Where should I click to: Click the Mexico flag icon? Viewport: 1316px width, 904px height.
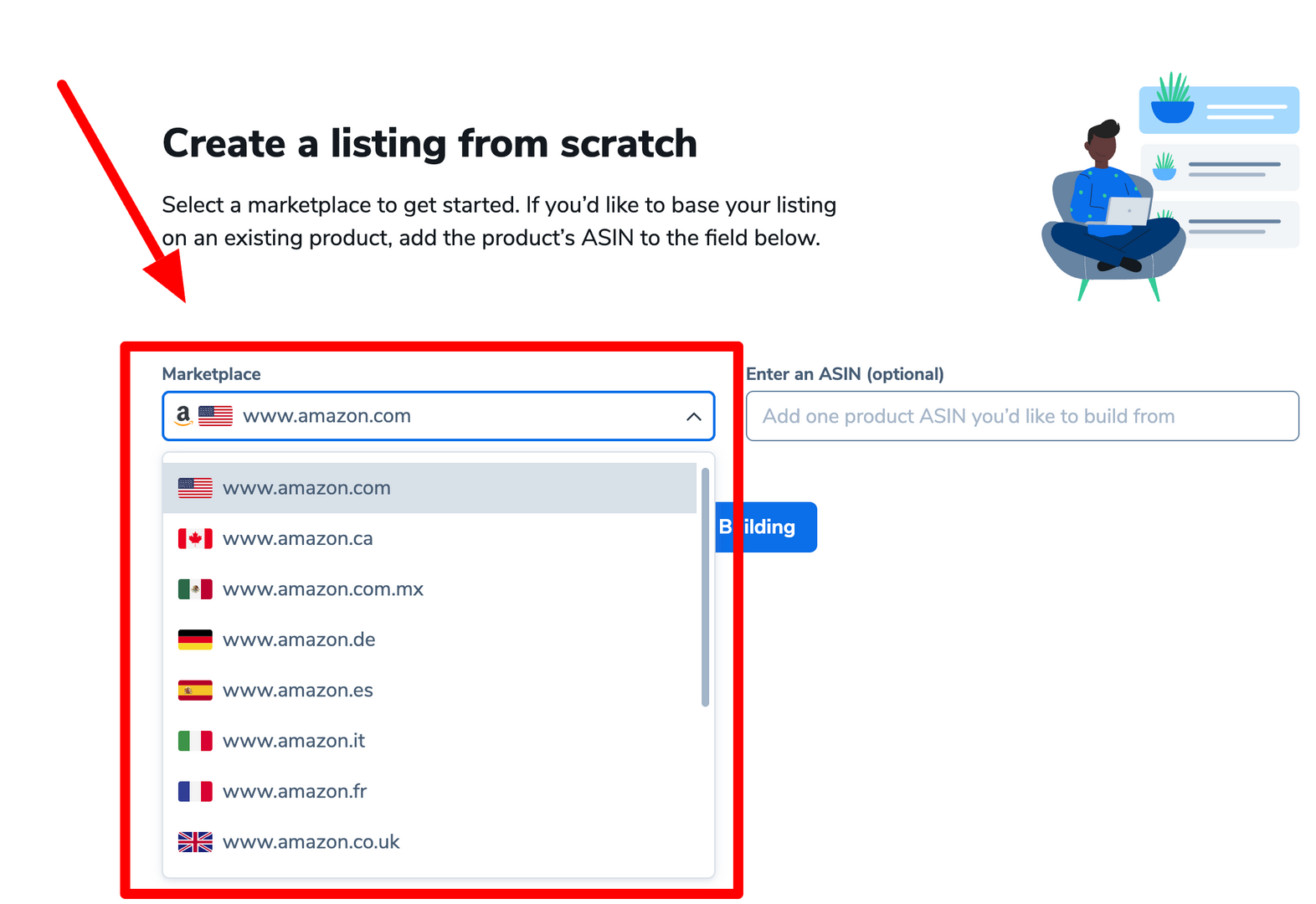pyautogui.click(x=195, y=589)
